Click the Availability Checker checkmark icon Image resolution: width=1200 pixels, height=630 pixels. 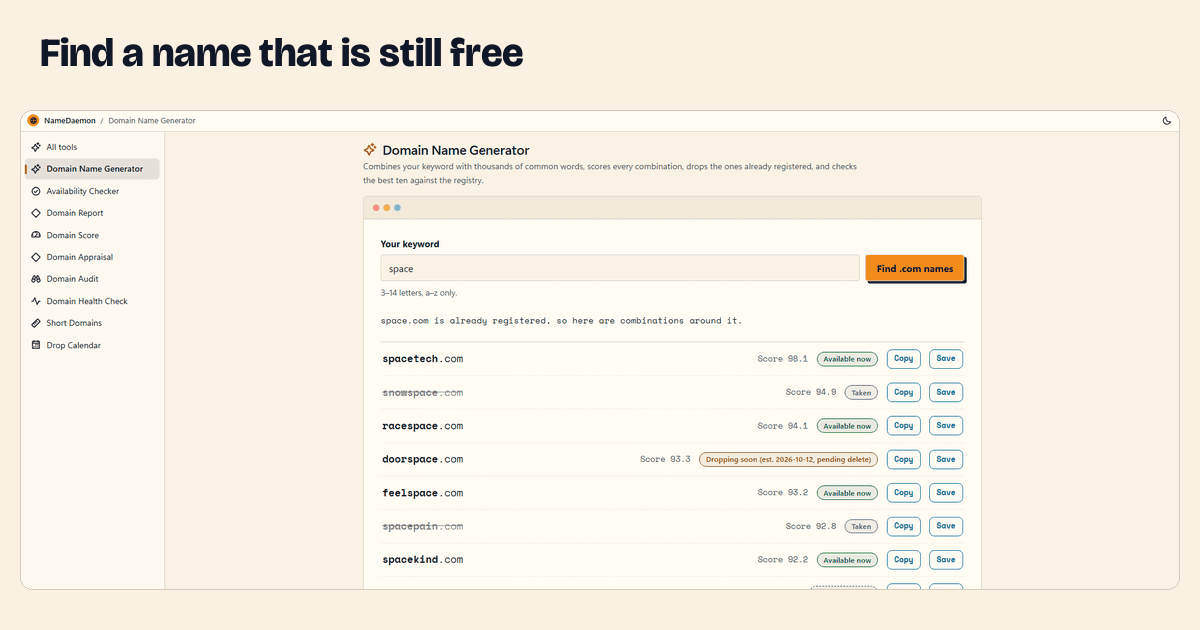[36, 191]
